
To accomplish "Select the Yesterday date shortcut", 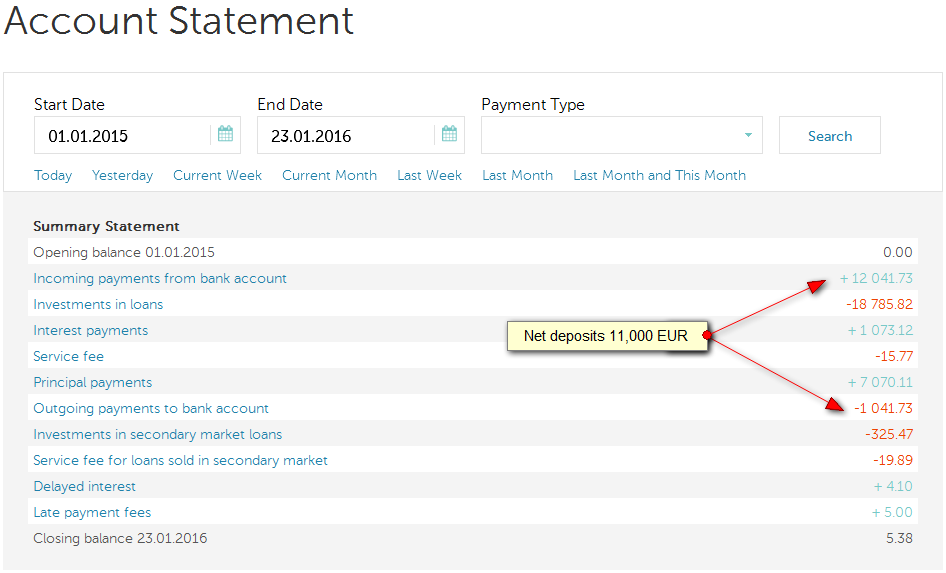I will 122,176.
